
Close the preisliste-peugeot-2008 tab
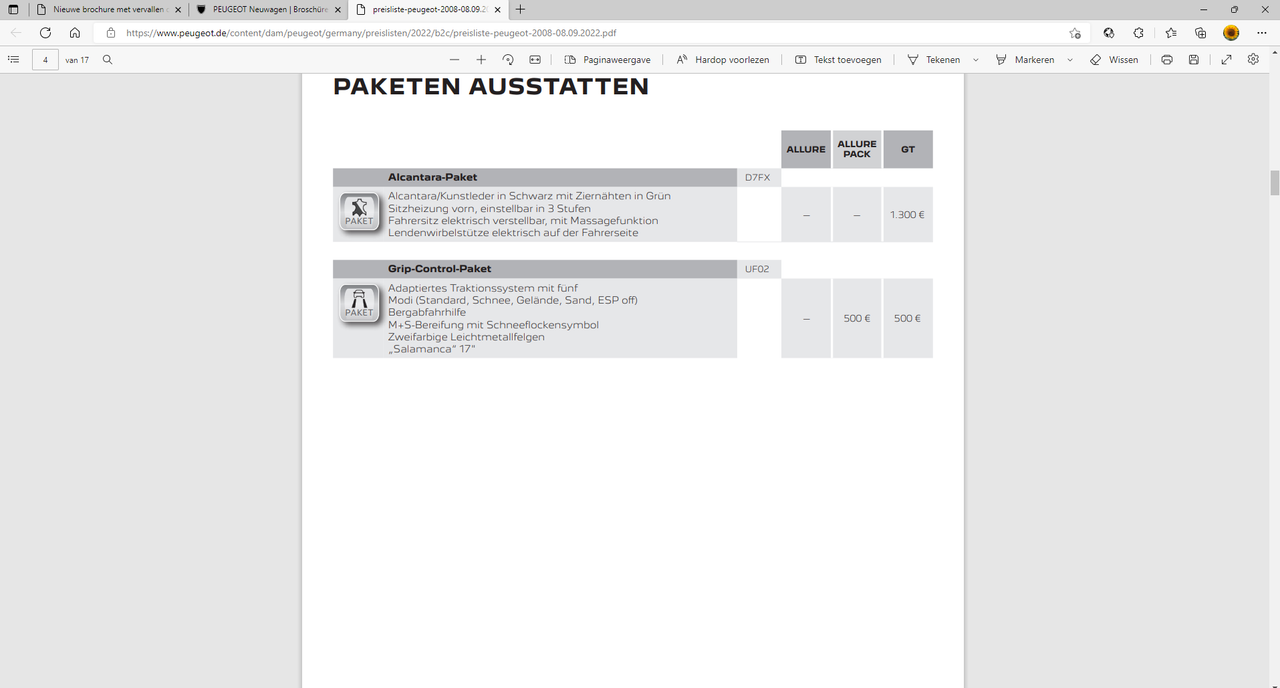498,9
